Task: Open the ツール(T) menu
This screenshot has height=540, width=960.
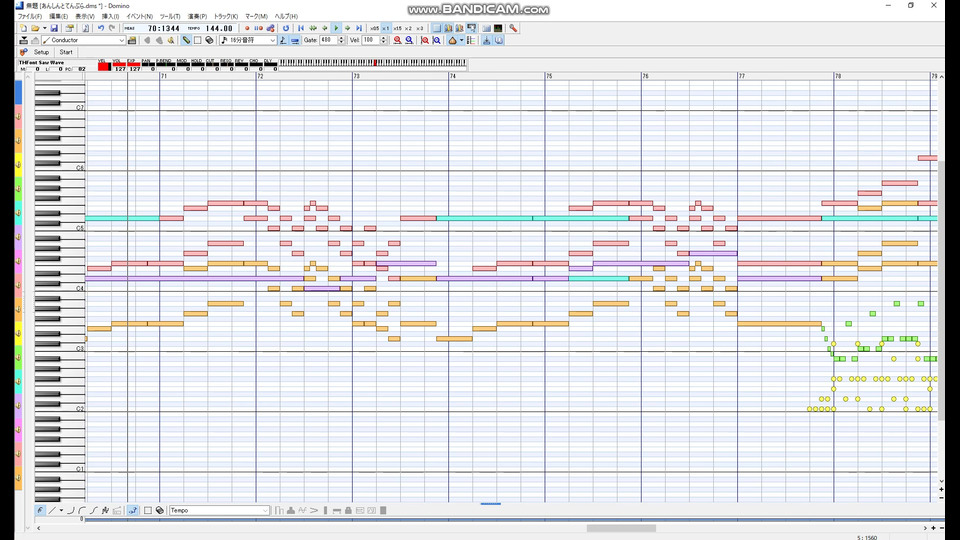Action: (x=170, y=17)
